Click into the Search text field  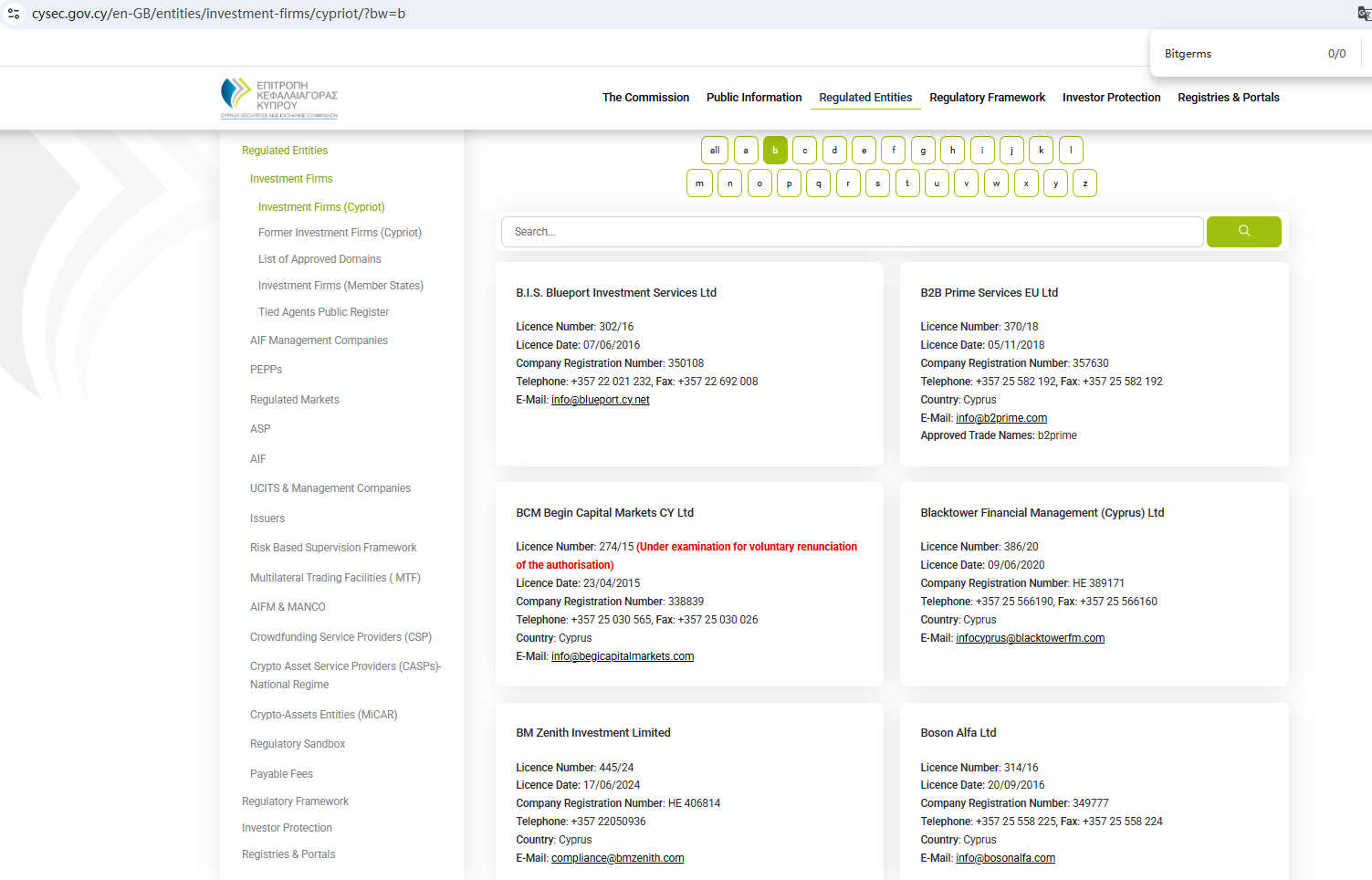pyautogui.click(x=851, y=232)
